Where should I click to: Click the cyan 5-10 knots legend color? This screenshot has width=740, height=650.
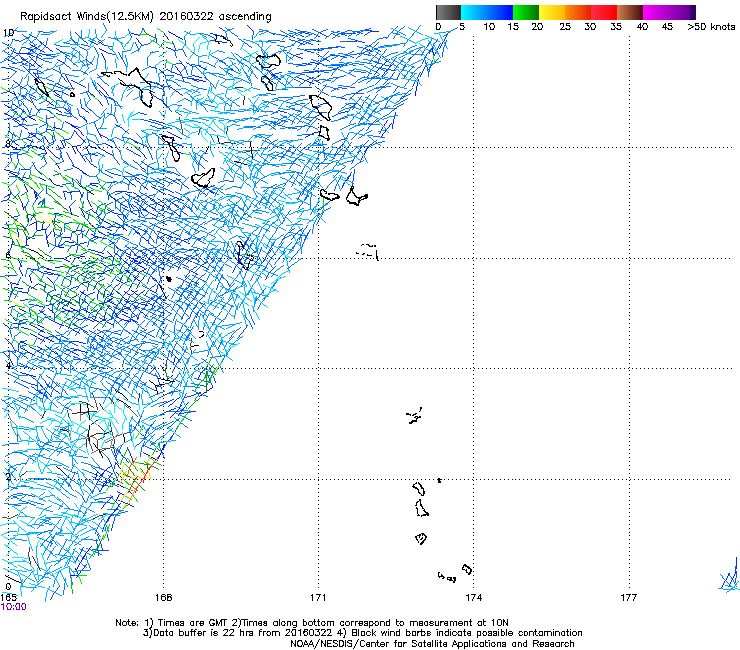click(x=474, y=12)
